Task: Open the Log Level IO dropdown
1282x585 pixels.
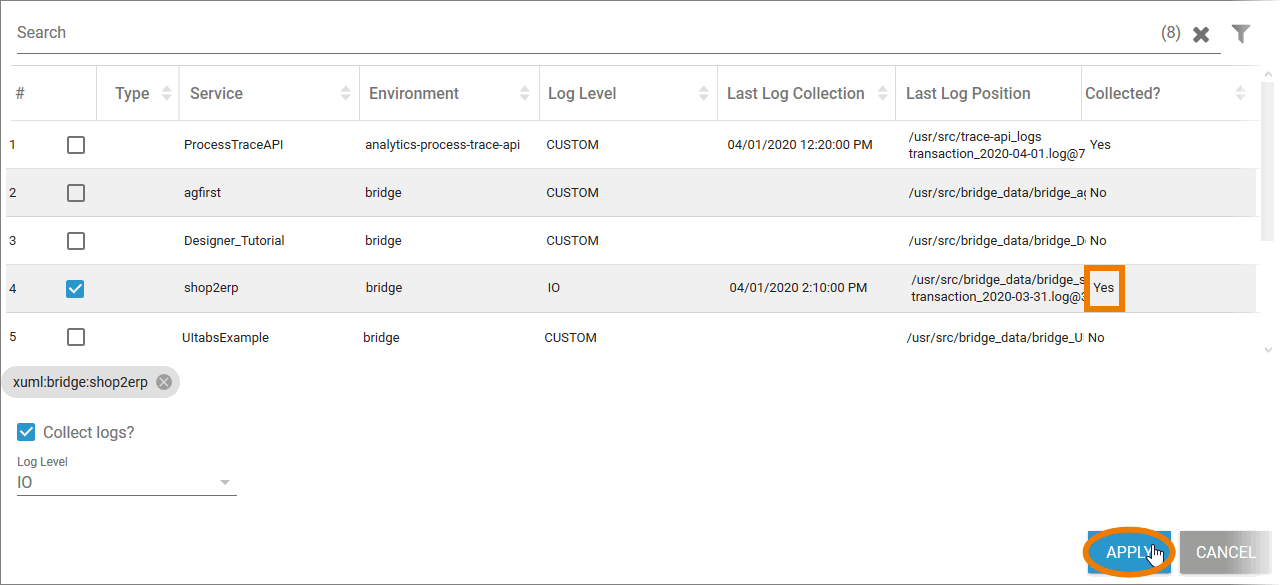Action: (x=126, y=483)
